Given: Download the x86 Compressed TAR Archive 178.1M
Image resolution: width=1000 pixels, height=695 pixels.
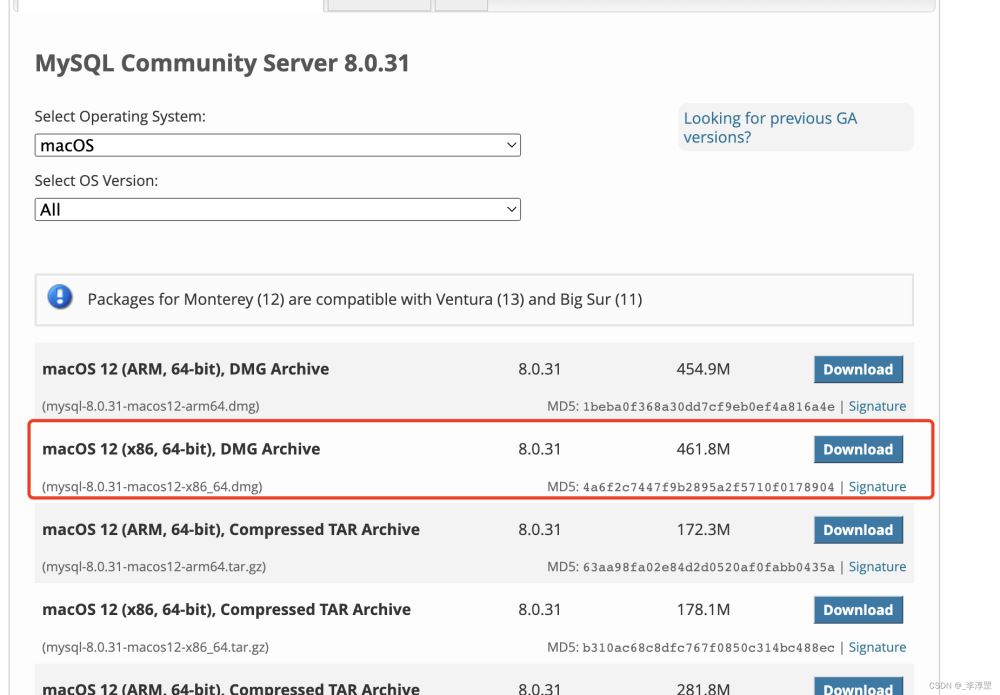Looking at the screenshot, I should (x=857, y=610).
